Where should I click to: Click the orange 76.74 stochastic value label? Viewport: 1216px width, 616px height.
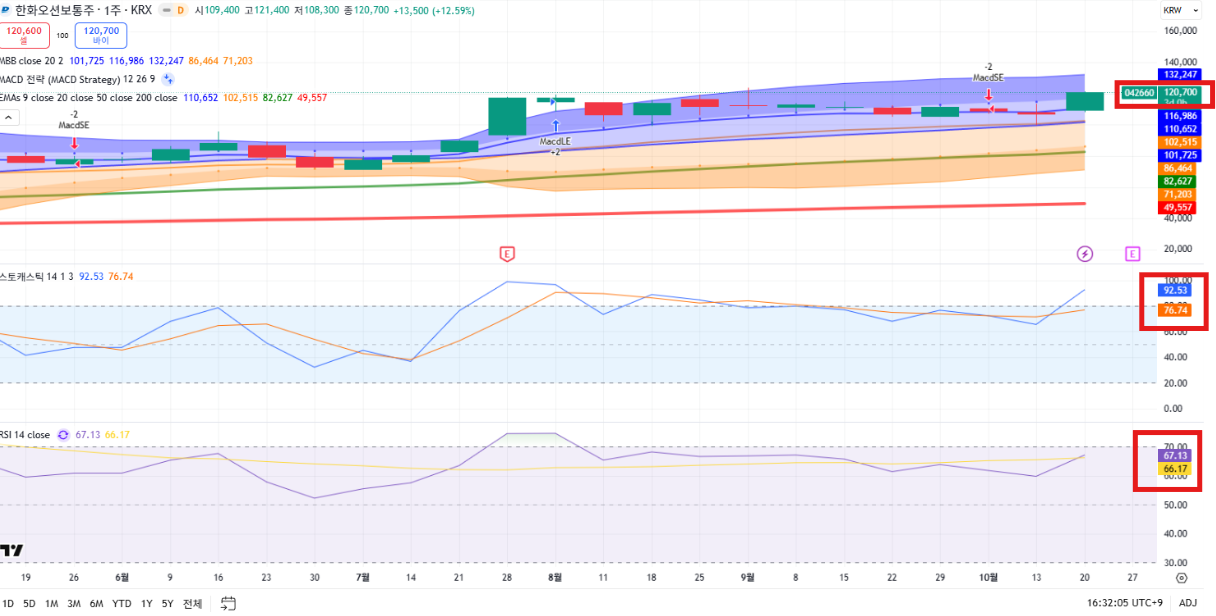click(1175, 310)
